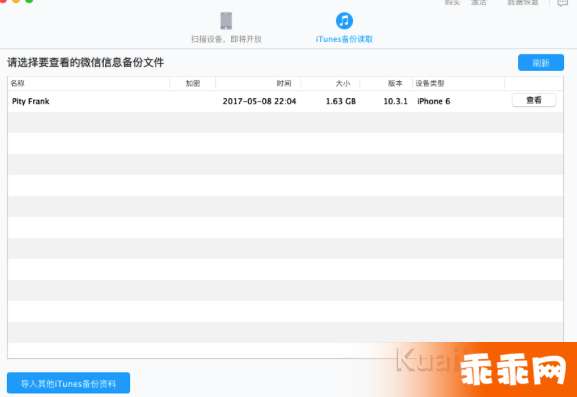Screen dimensions: 577x397
Task: Open the scan device coming soon tab label
Action: [226, 39]
